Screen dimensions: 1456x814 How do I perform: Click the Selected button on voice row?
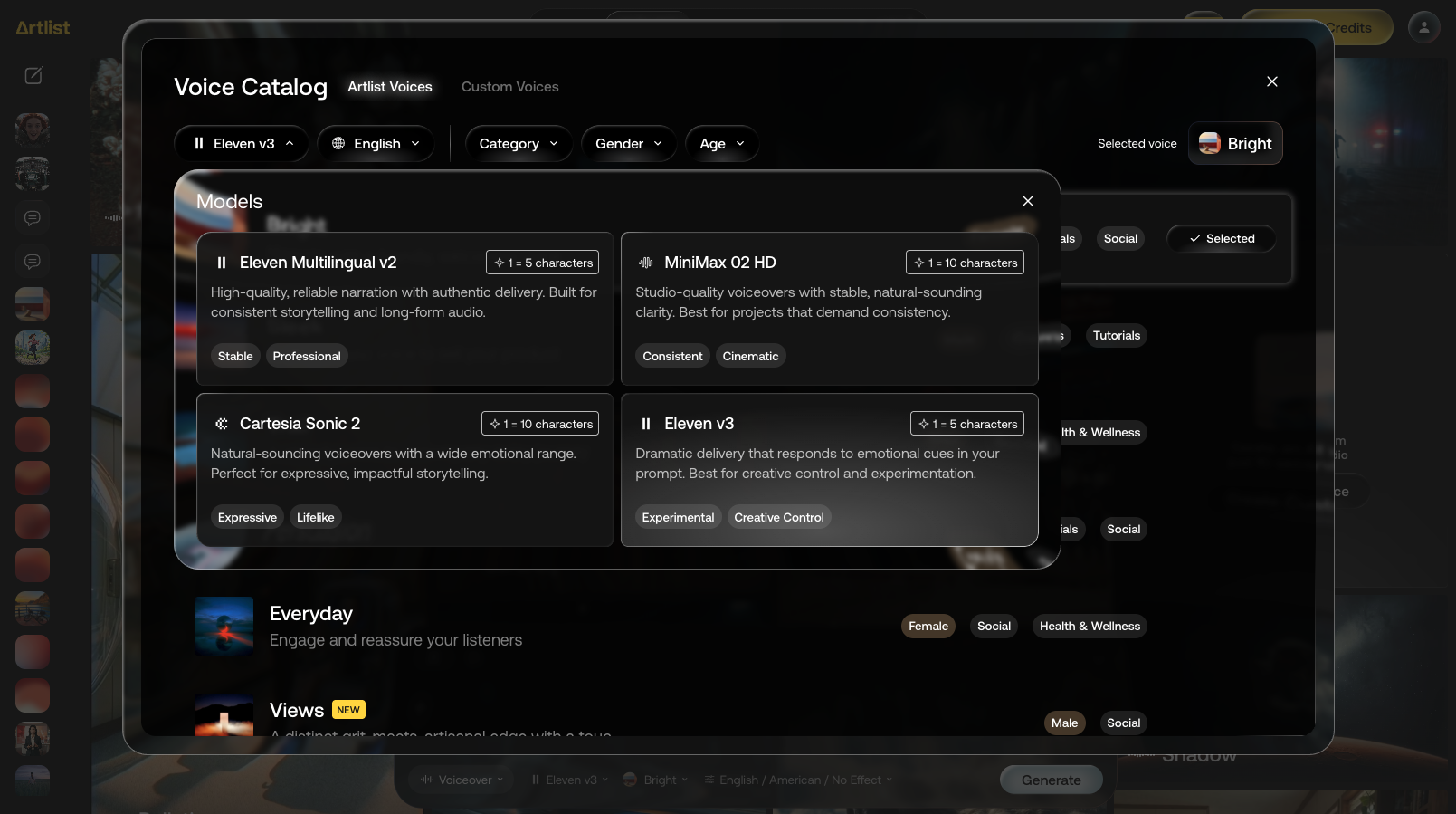click(x=1222, y=238)
